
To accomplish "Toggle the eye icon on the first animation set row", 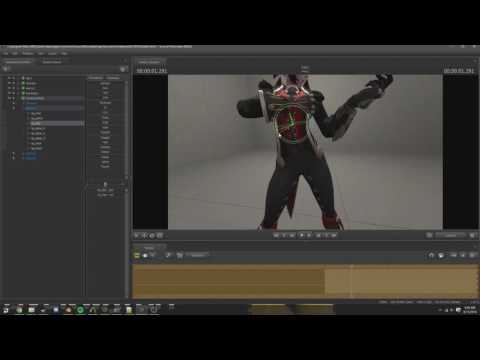I will point(9,78).
